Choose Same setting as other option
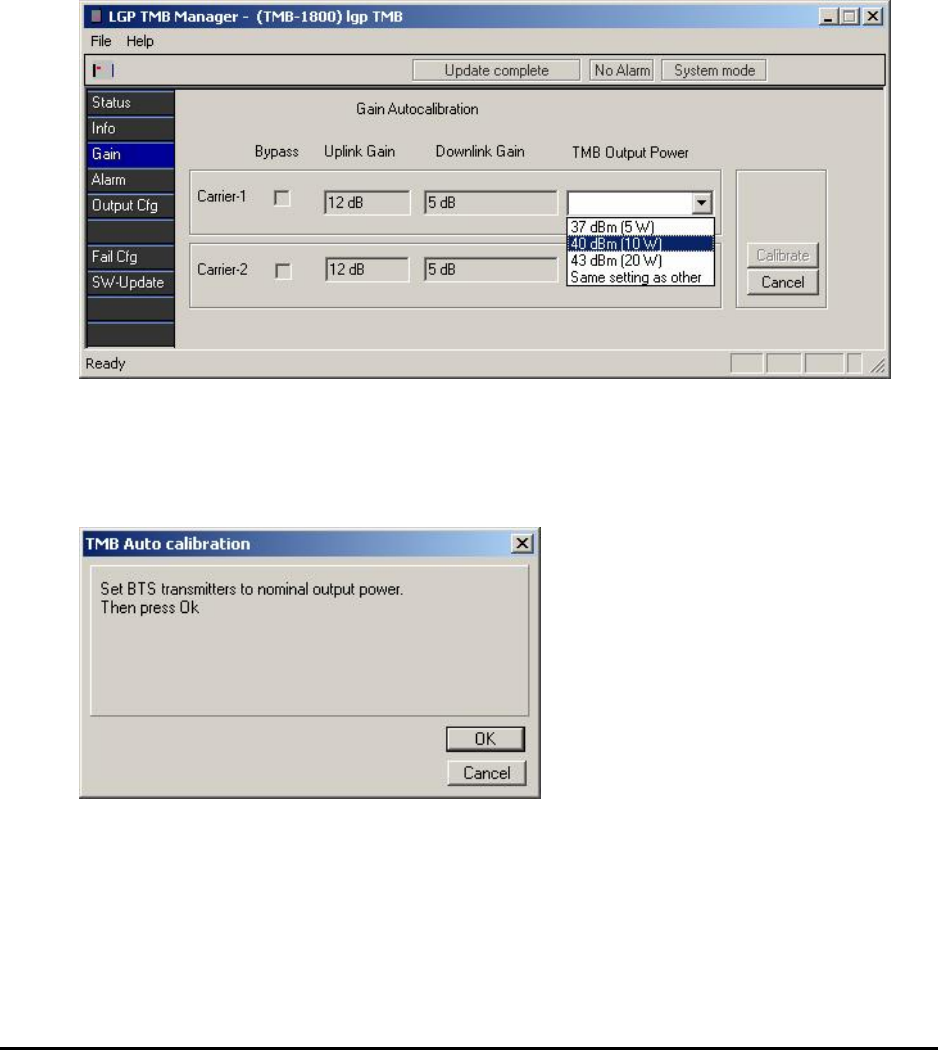Viewport: 938px width, 1050px height. pyautogui.click(x=640, y=277)
